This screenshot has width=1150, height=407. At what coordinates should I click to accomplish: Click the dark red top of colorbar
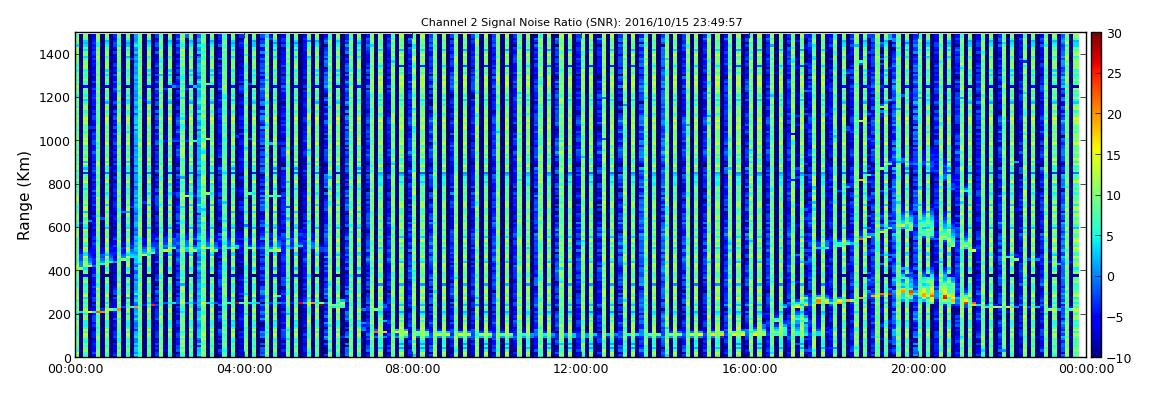[1096, 38]
